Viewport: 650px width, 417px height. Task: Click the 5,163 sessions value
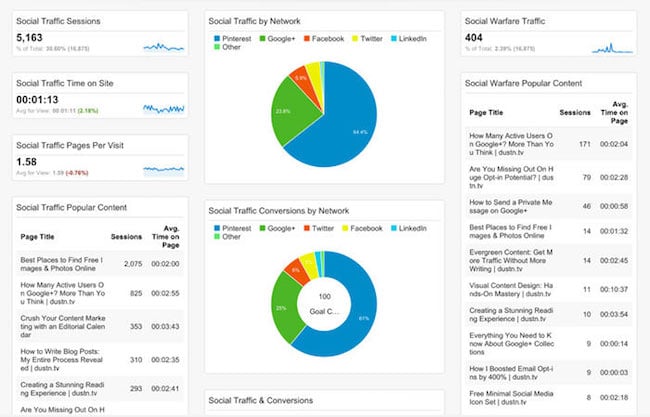click(29, 38)
